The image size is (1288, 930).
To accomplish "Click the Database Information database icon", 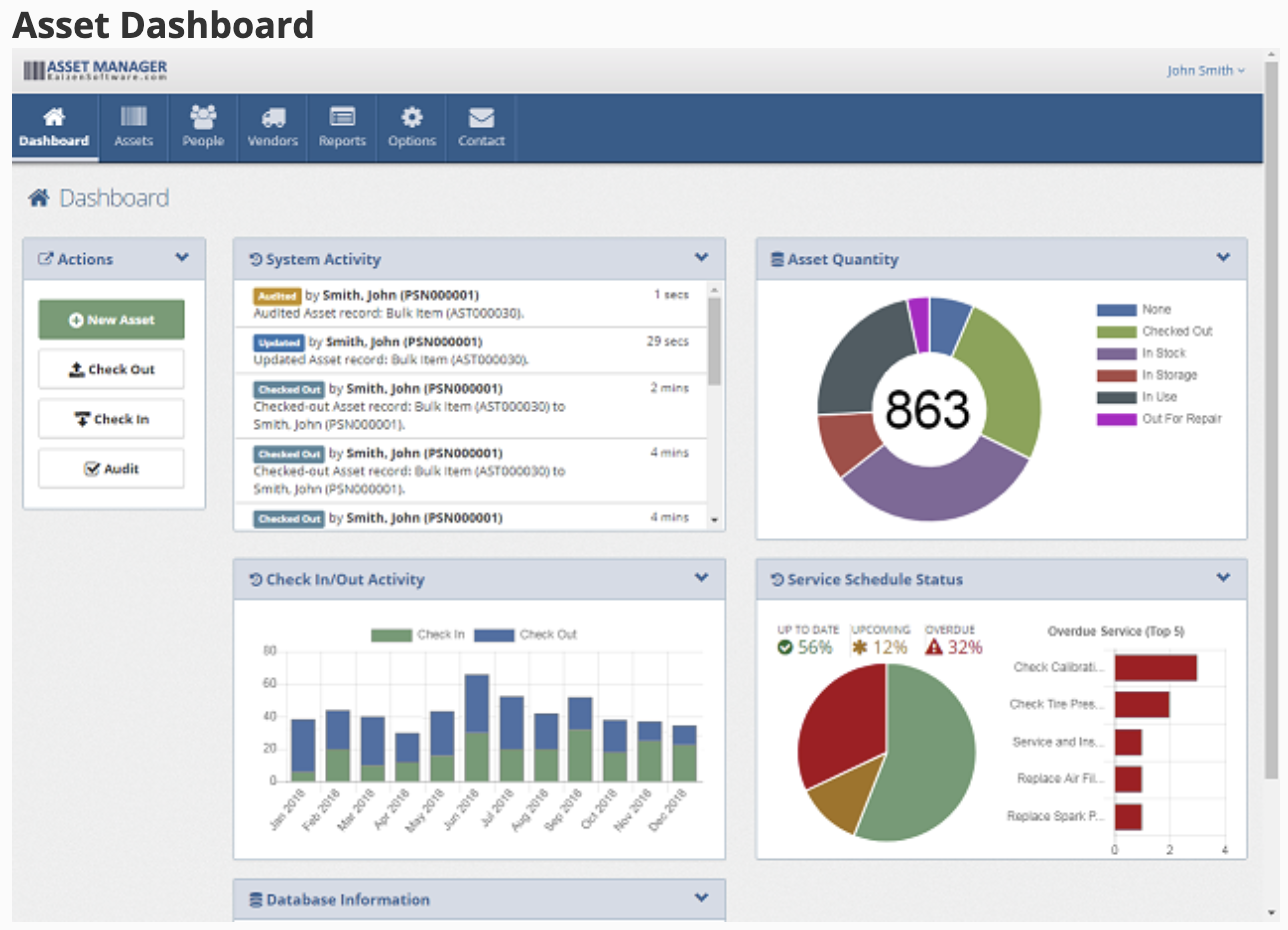I will (256, 899).
